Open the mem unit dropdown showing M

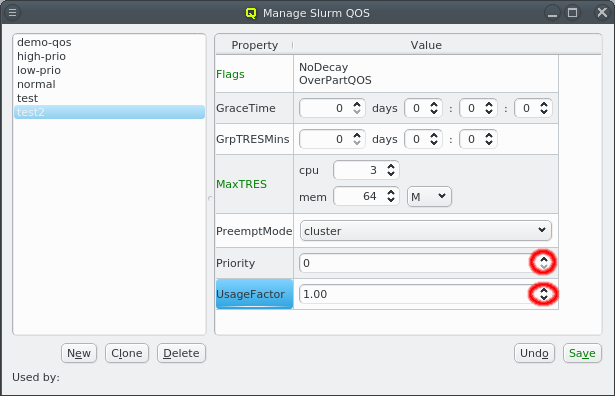429,196
